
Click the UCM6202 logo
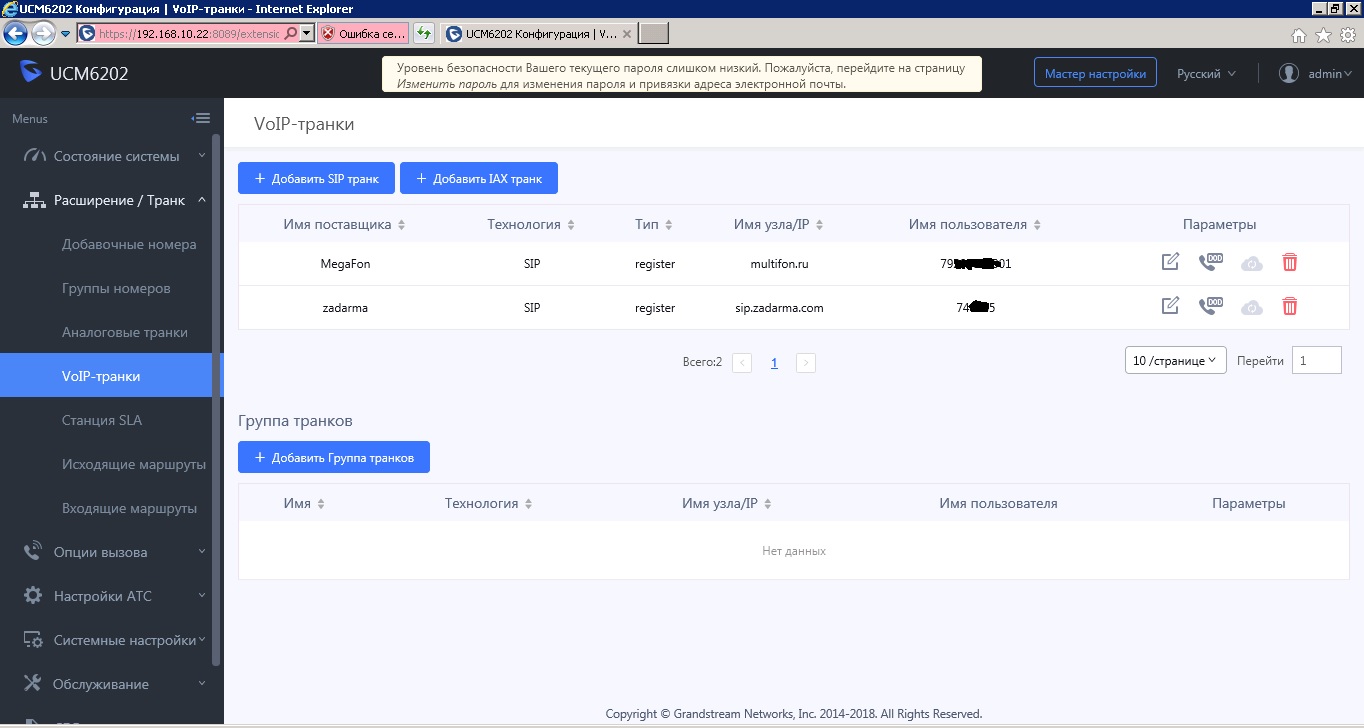[x=74, y=73]
